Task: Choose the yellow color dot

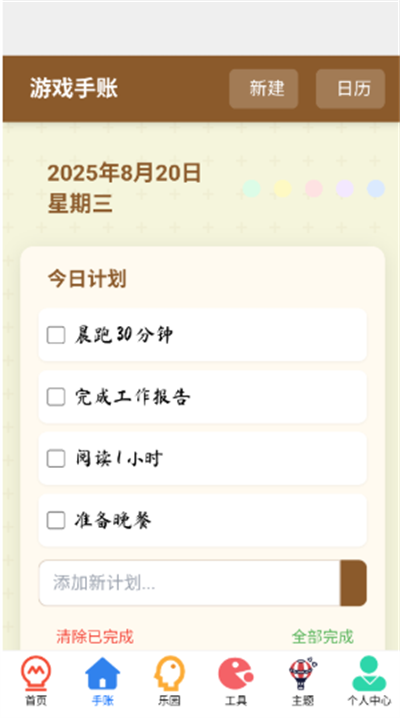Action: click(282, 188)
